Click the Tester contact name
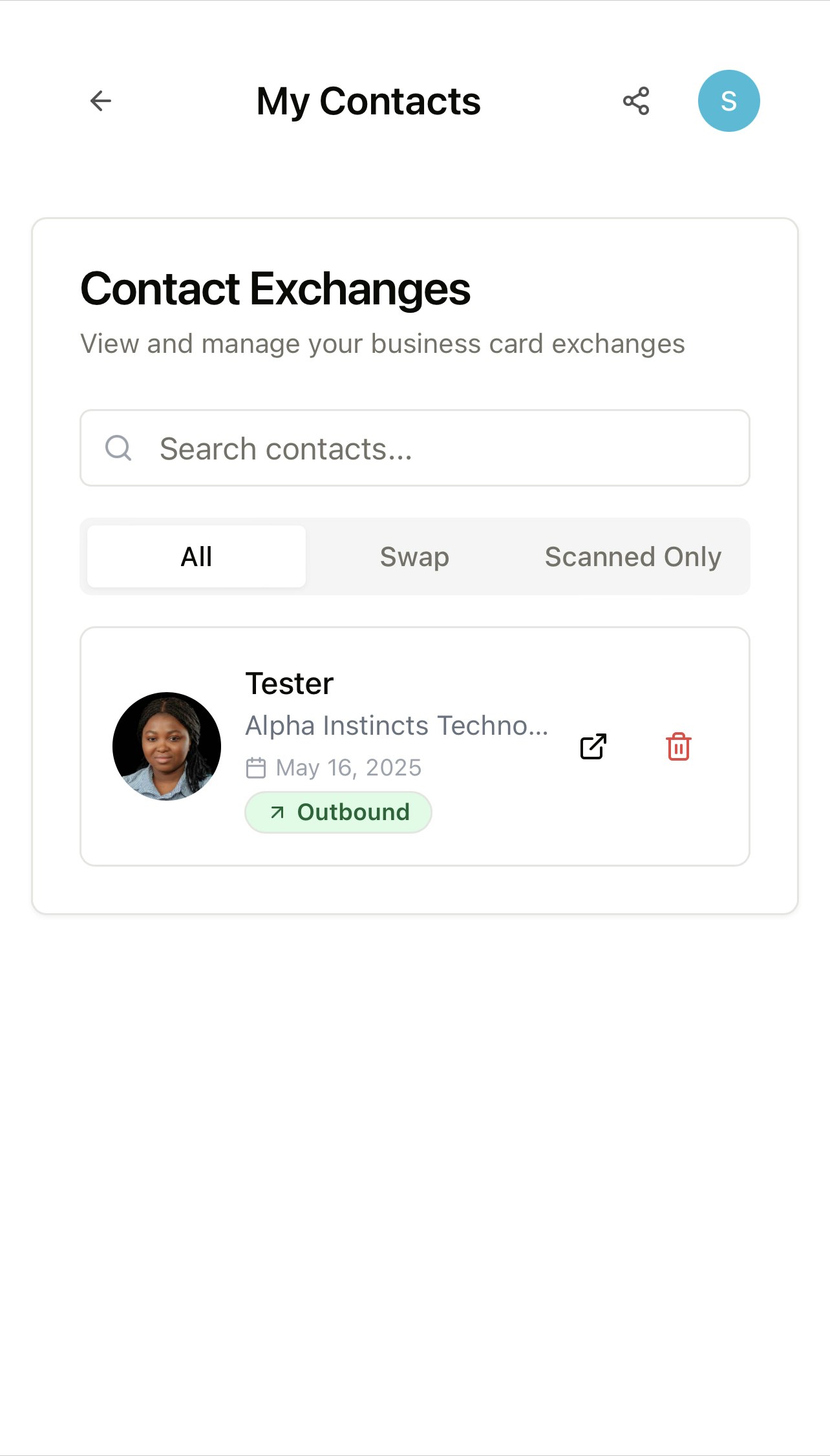Screen dimensions: 830x1456 pos(289,684)
